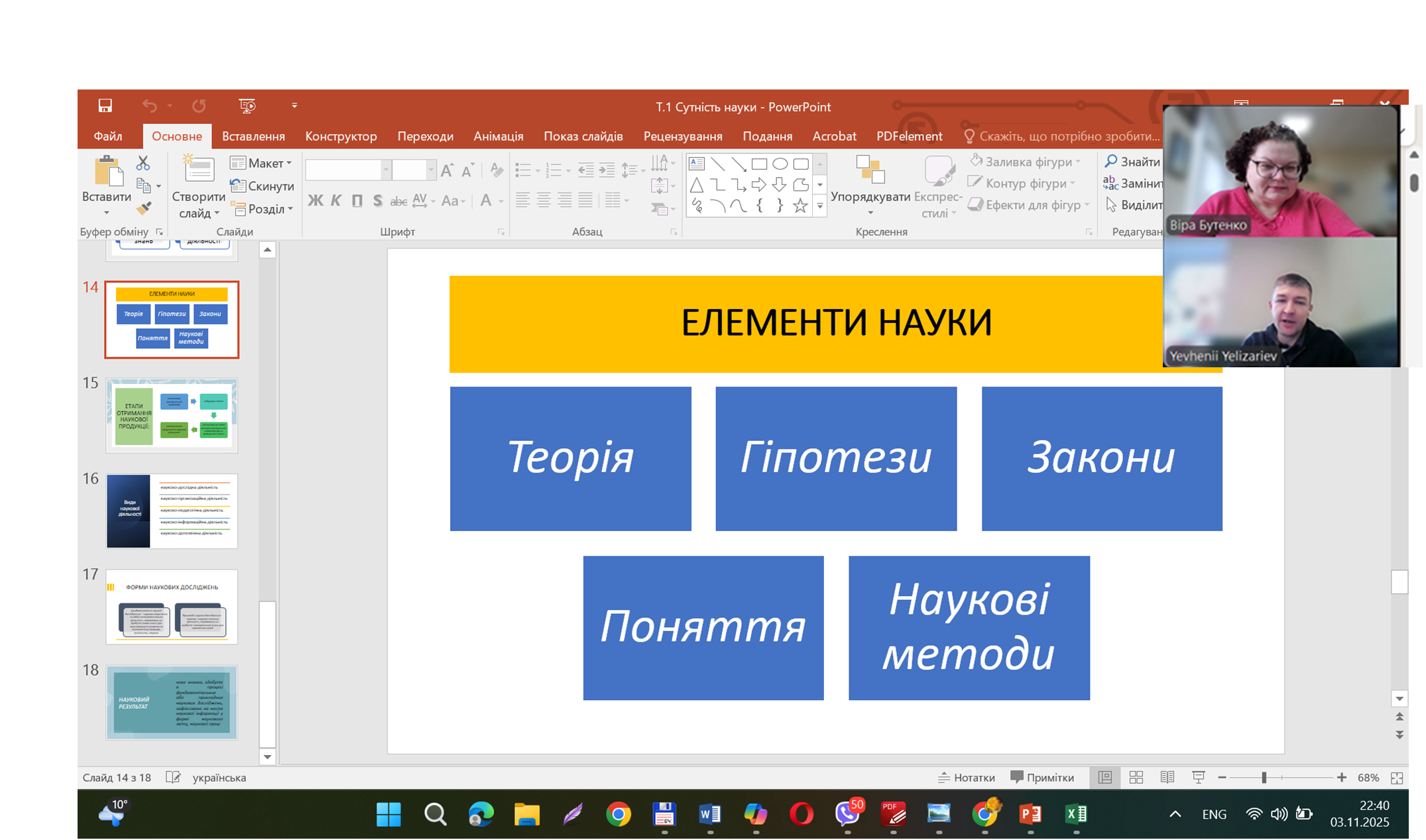This screenshot has width=1426, height=840.
Task: Toggle the Примітки comments pane
Action: (x=1042, y=778)
